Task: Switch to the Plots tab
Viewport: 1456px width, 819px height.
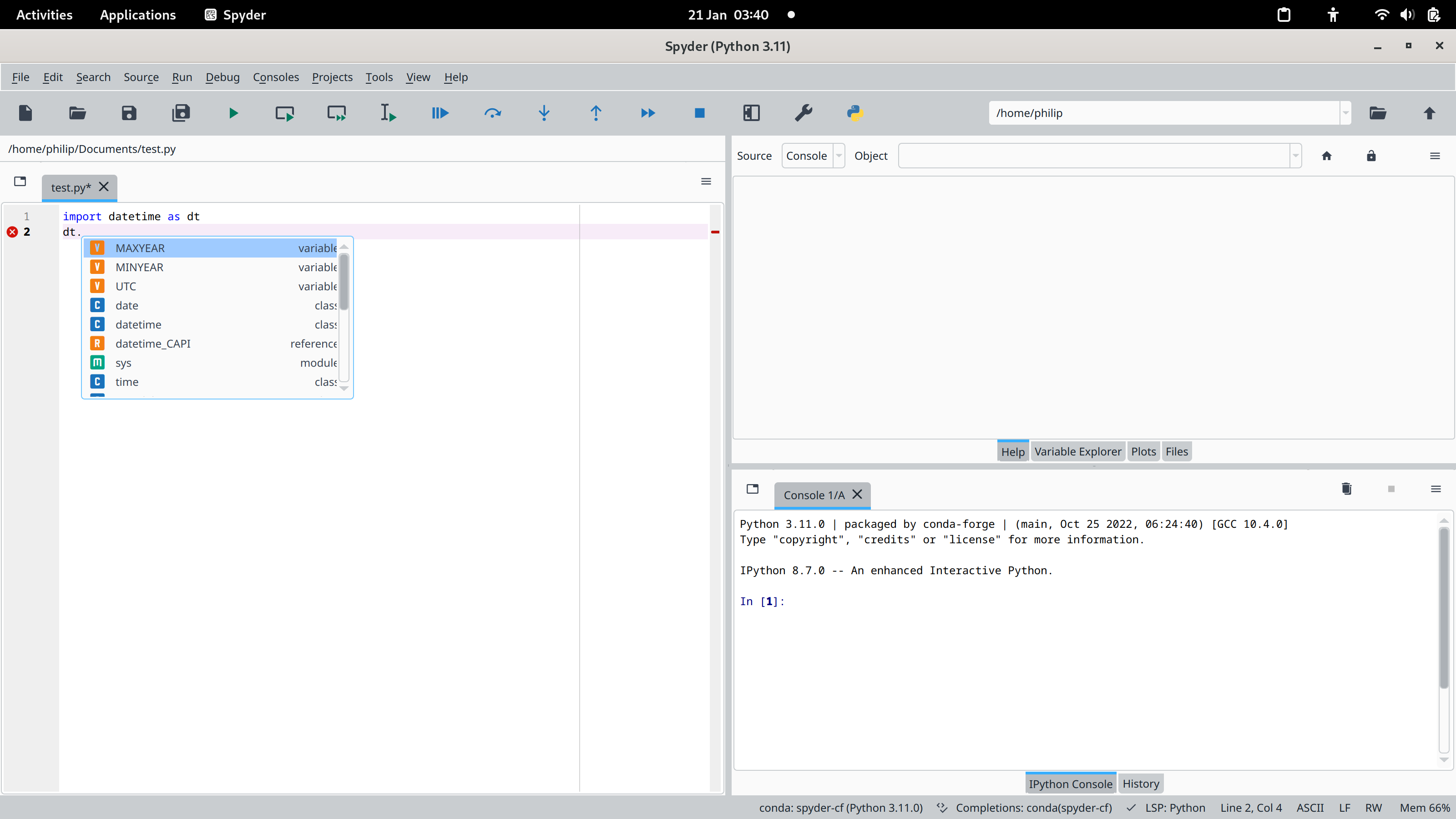Action: (x=1143, y=451)
